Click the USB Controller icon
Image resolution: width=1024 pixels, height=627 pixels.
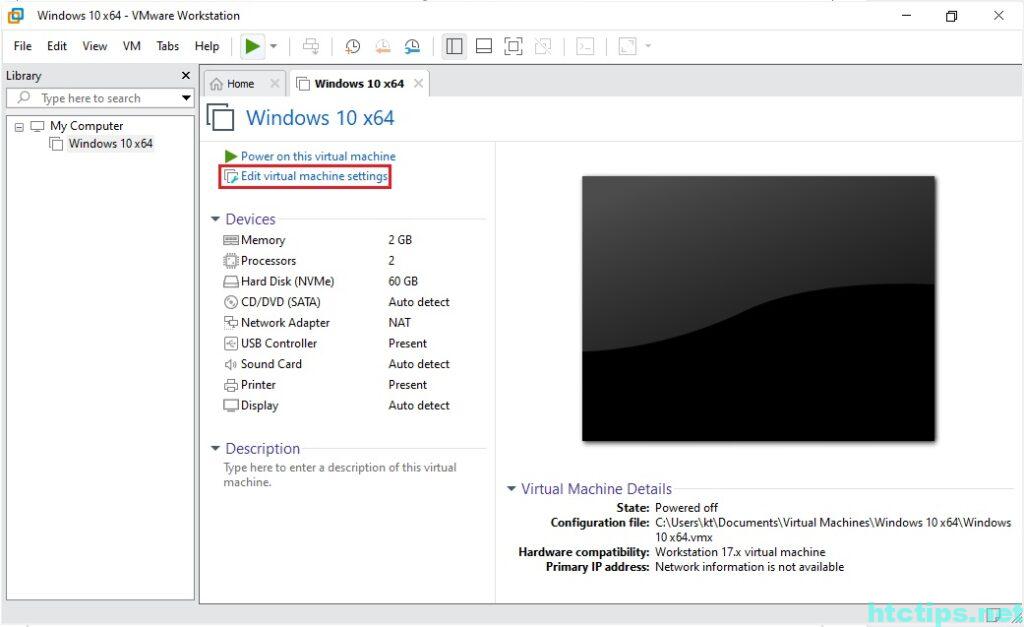coord(231,344)
